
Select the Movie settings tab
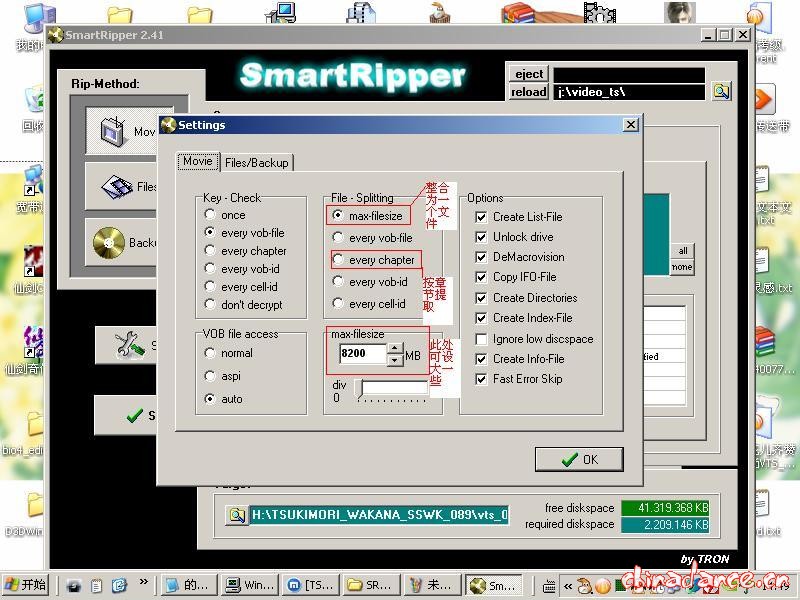pos(197,161)
